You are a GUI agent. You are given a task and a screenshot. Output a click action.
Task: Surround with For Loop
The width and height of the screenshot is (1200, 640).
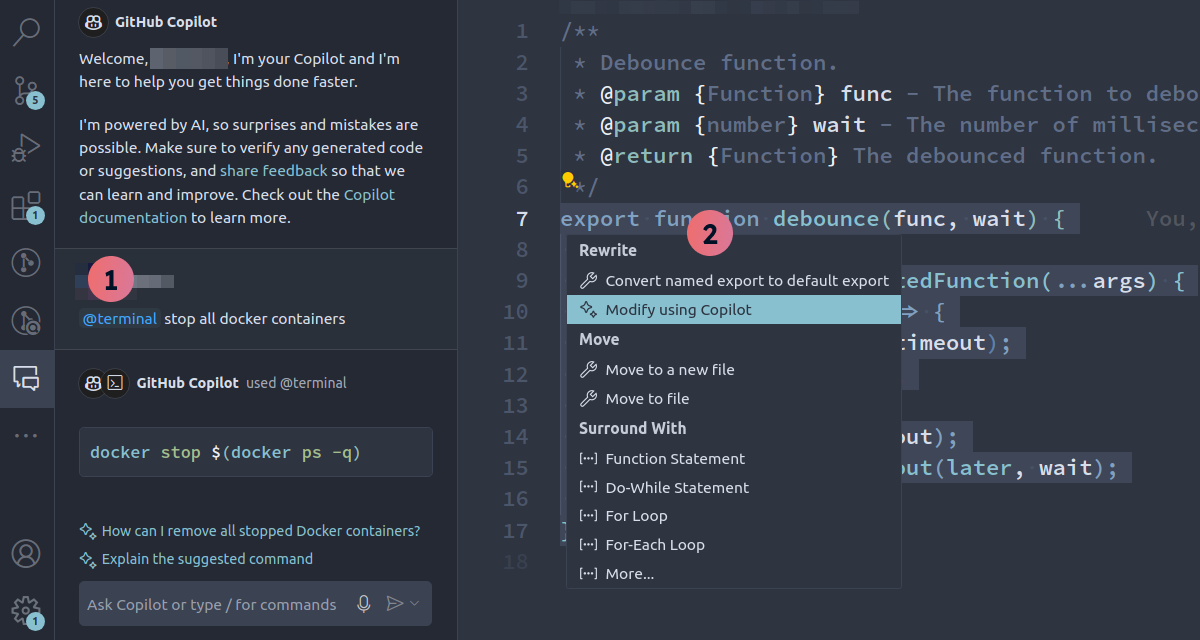pyautogui.click(x=734, y=516)
